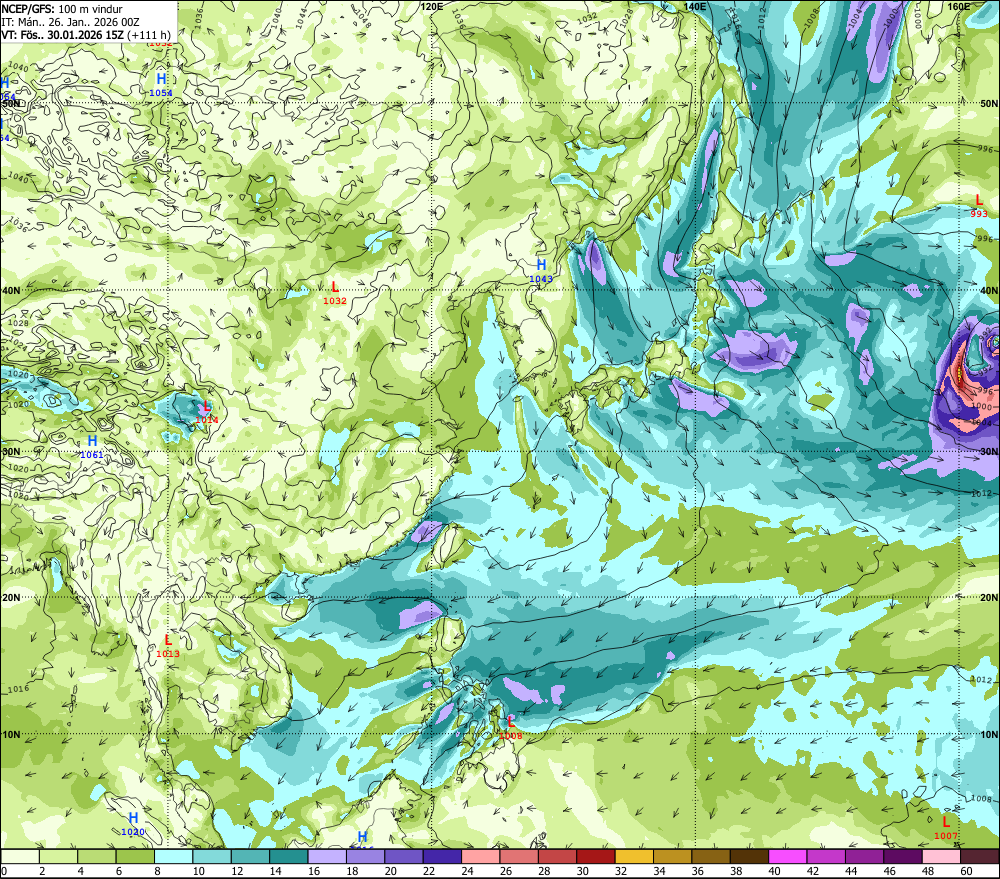Click the red L marker above 1032
The height and width of the screenshot is (879, 1000).
pos(335,287)
